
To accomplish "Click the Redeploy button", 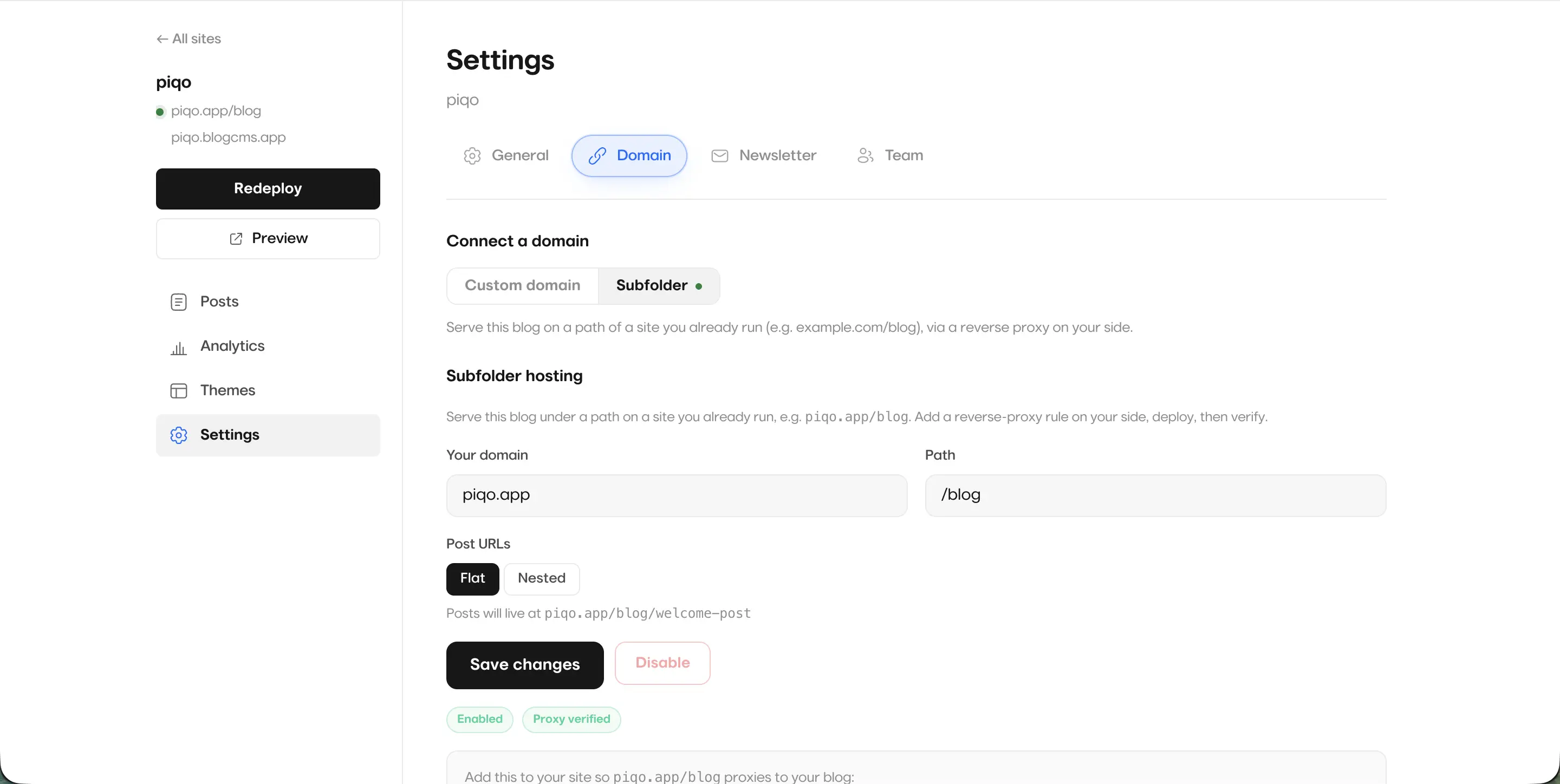I will pos(268,189).
